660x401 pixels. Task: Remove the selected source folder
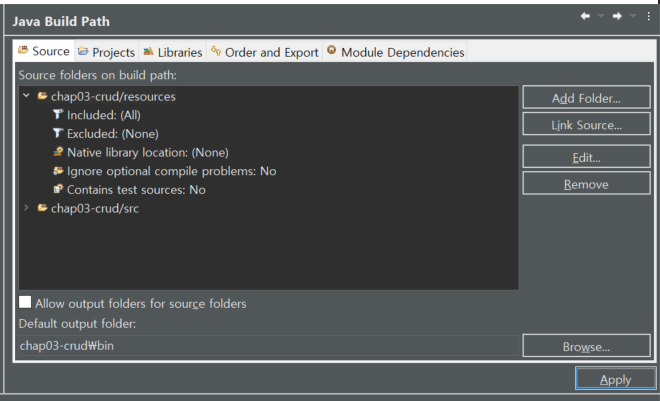coord(586,183)
